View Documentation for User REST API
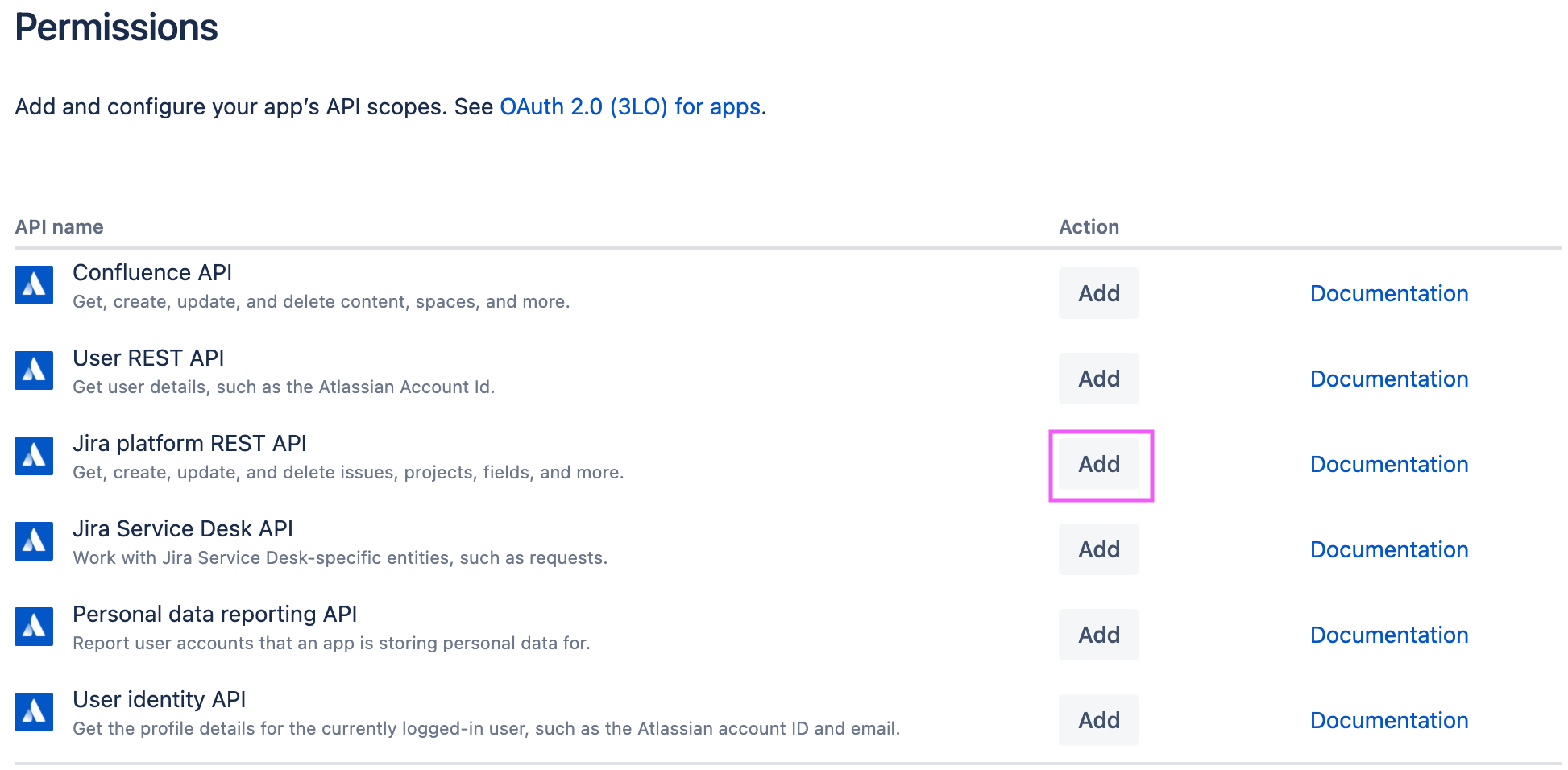 (1388, 379)
